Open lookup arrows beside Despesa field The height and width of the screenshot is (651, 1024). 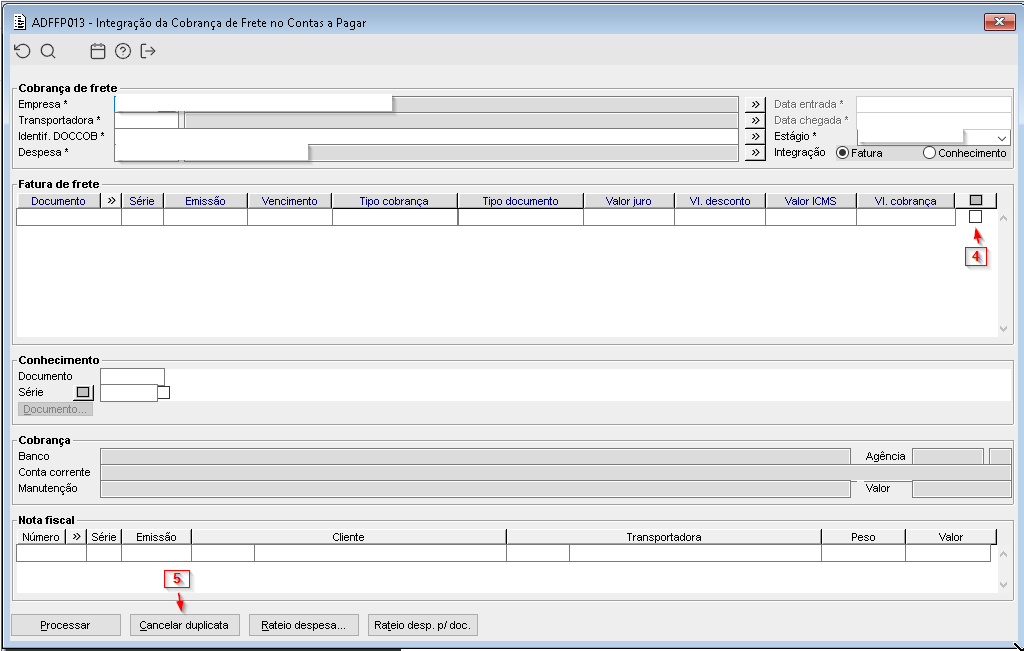[x=755, y=152]
